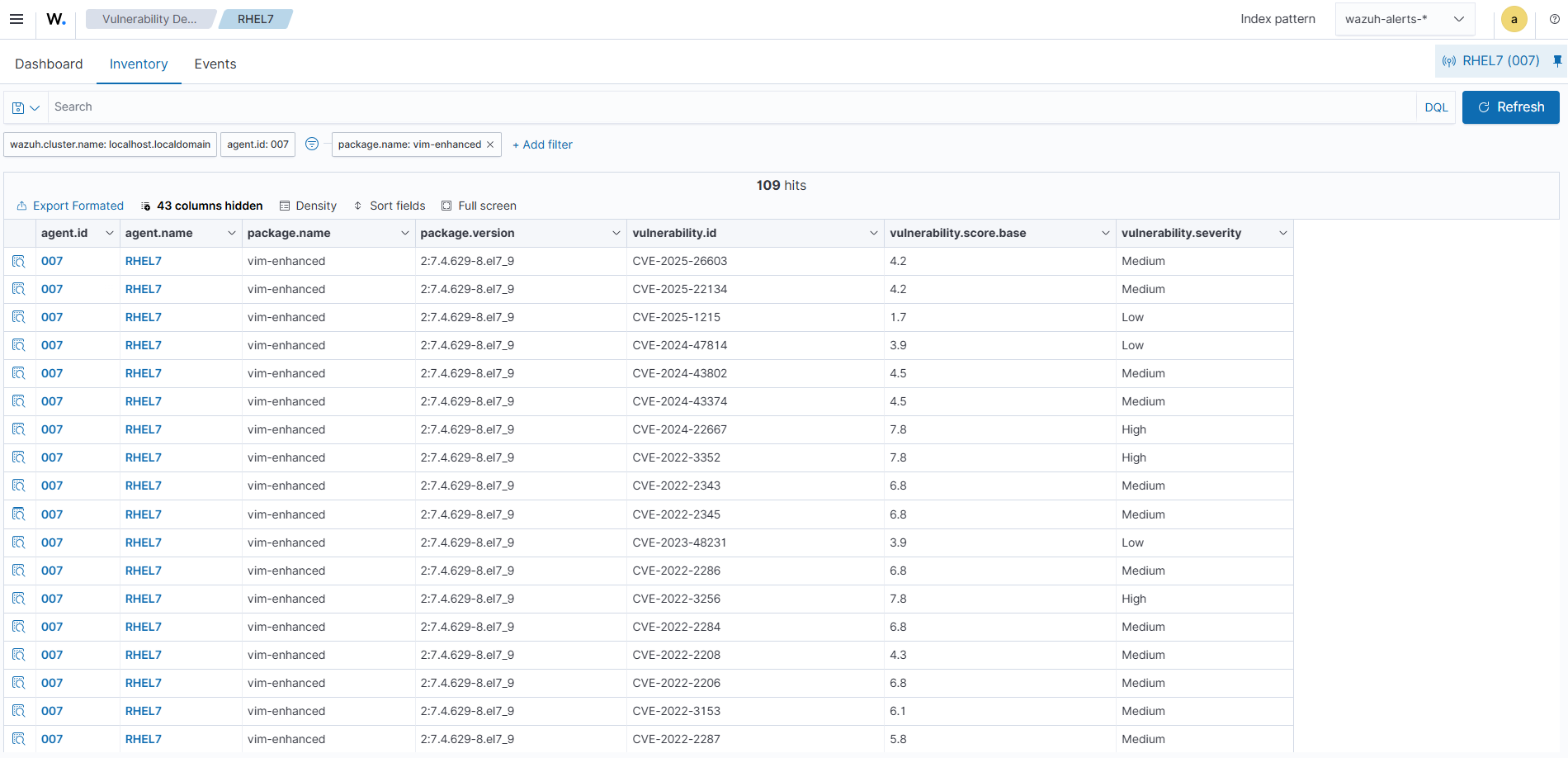Screen dimensions: 1568x758
Task: Switch to the Dashboard tab
Action: coord(49,64)
